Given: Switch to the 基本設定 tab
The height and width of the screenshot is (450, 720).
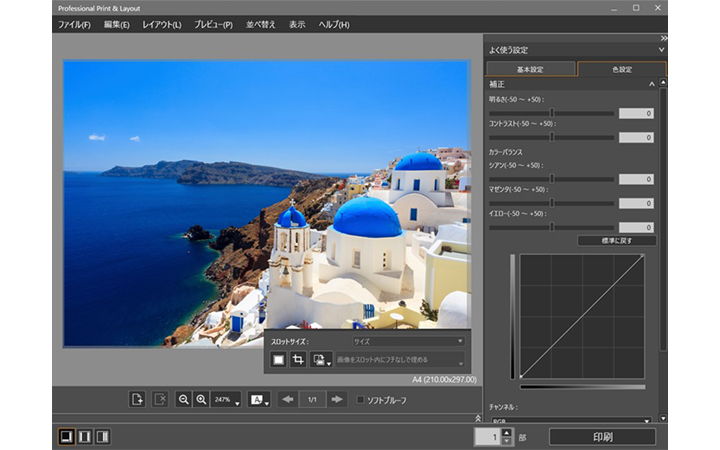Looking at the screenshot, I should pyautogui.click(x=531, y=69).
